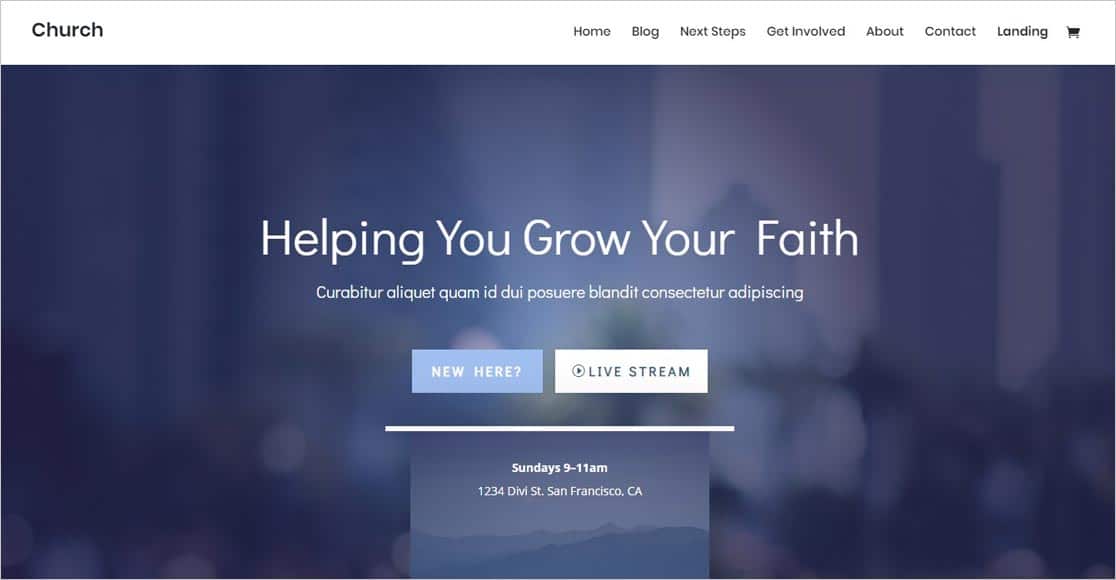Navigate to the About page
This screenshot has width=1116, height=580.
[885, 31]
